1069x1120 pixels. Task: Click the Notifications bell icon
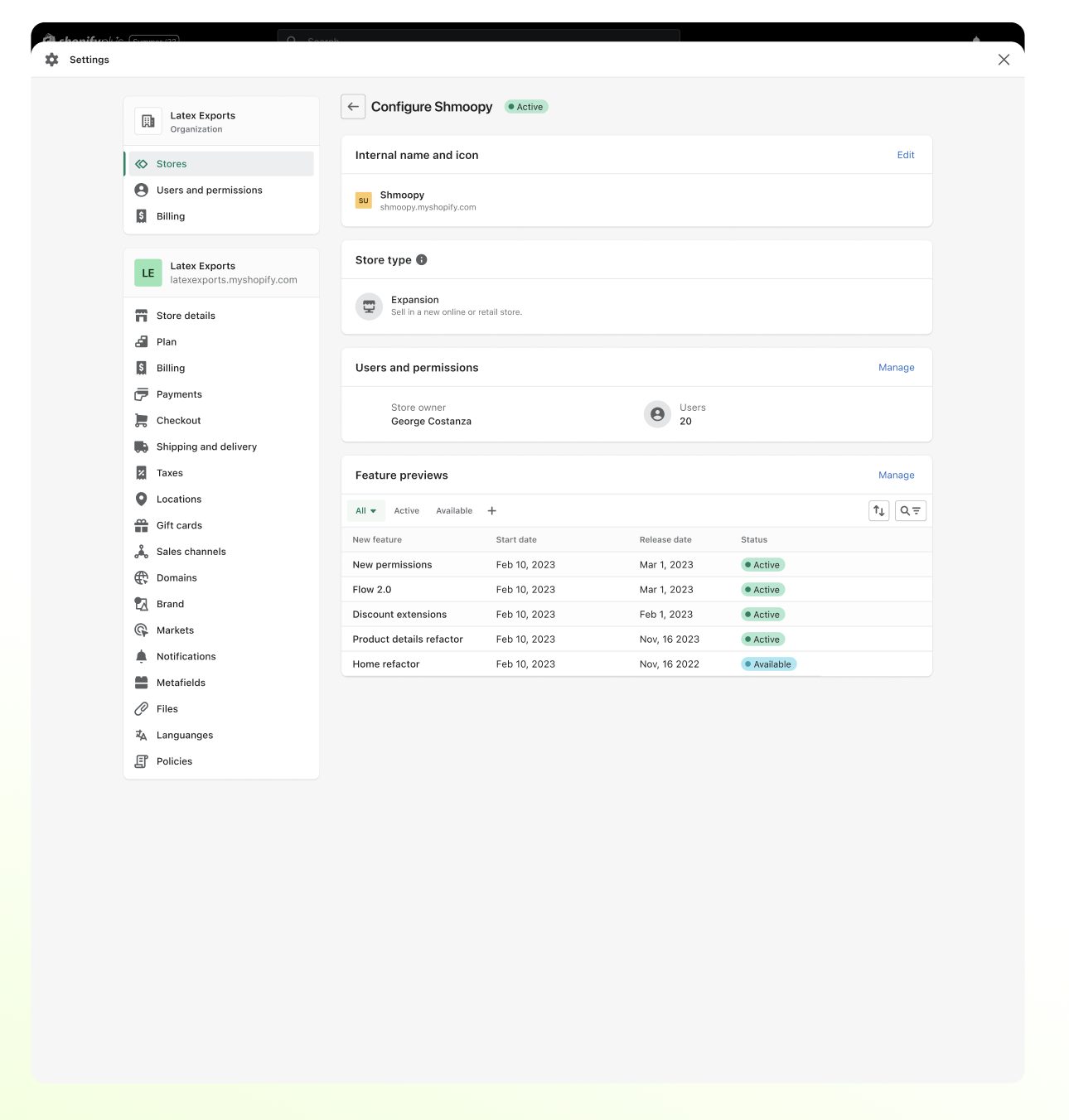point(142,657)
